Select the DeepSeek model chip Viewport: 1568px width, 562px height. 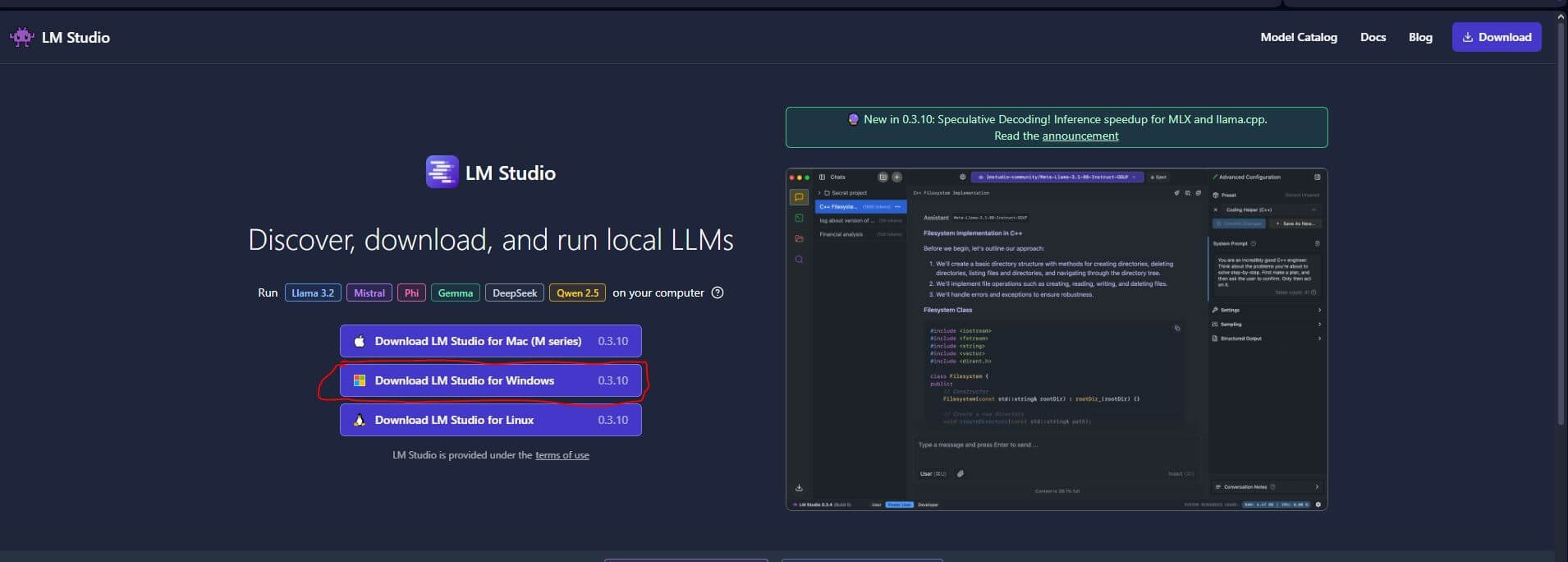click(515, 293)
